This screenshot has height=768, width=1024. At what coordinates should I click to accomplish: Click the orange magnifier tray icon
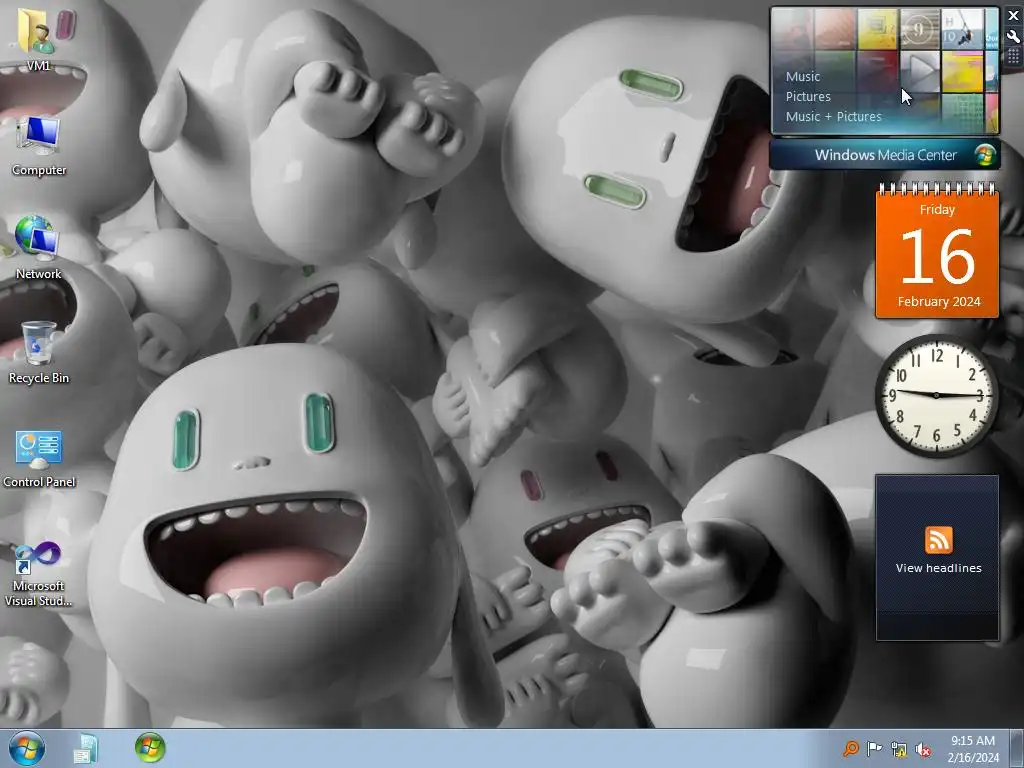click(850, 748)
